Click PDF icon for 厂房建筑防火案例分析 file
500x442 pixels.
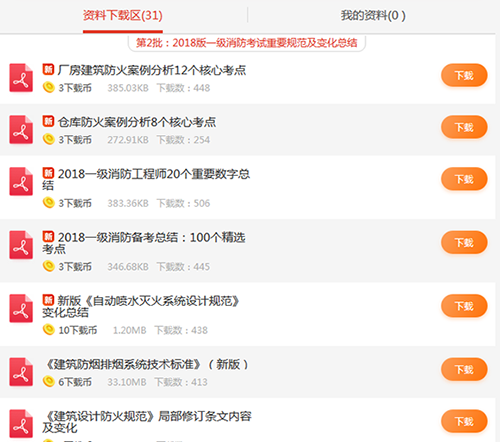[x=21, y=78]
